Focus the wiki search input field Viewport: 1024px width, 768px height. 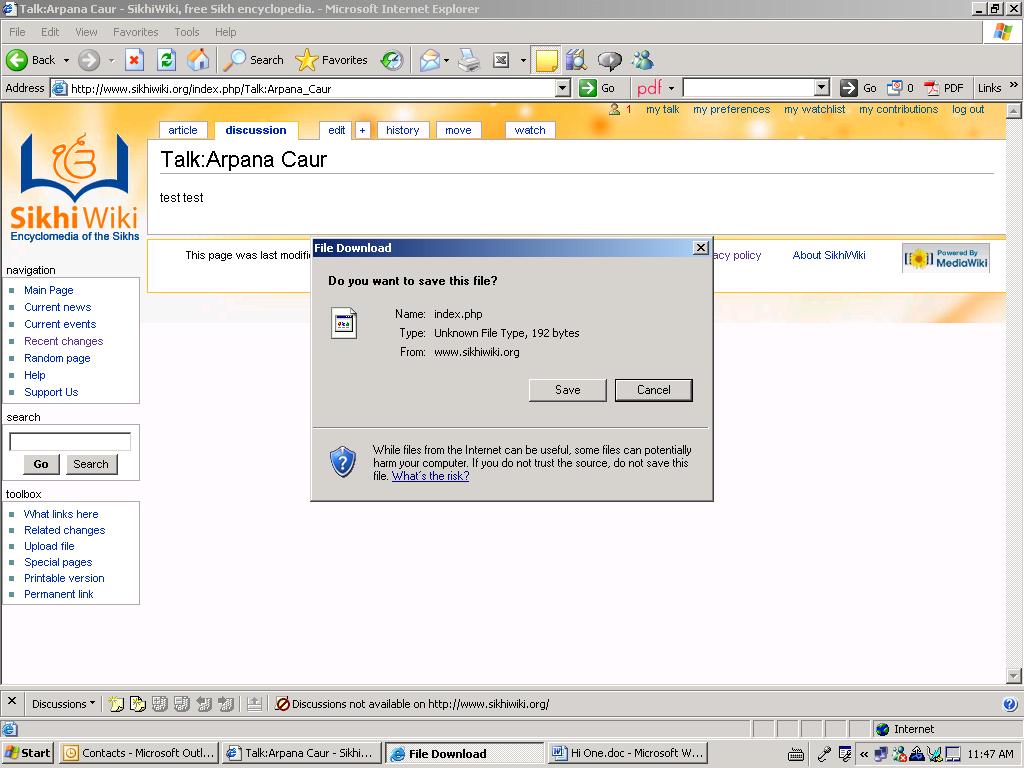tap(70, 441)
